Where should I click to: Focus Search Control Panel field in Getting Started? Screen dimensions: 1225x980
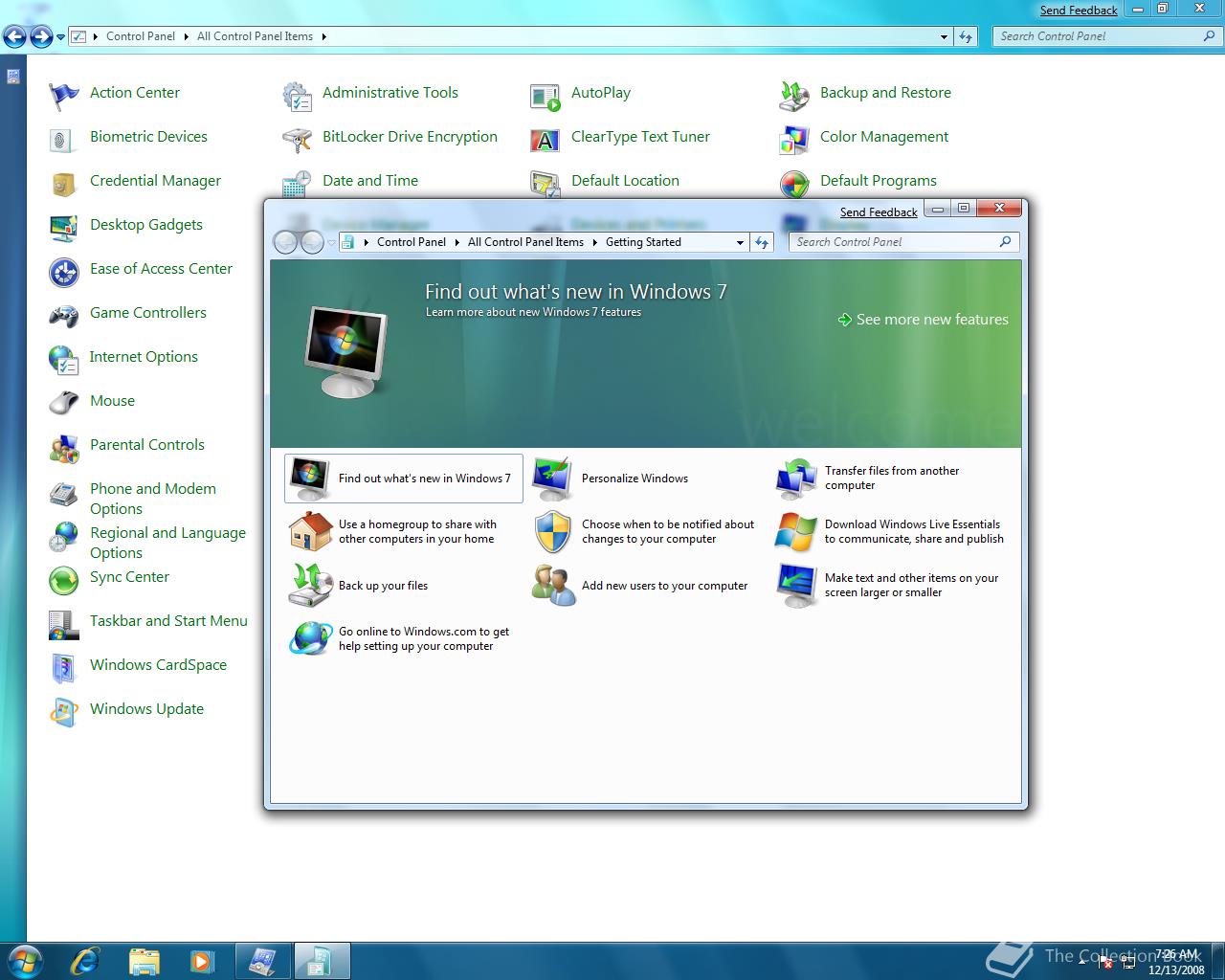coord(903,243)
